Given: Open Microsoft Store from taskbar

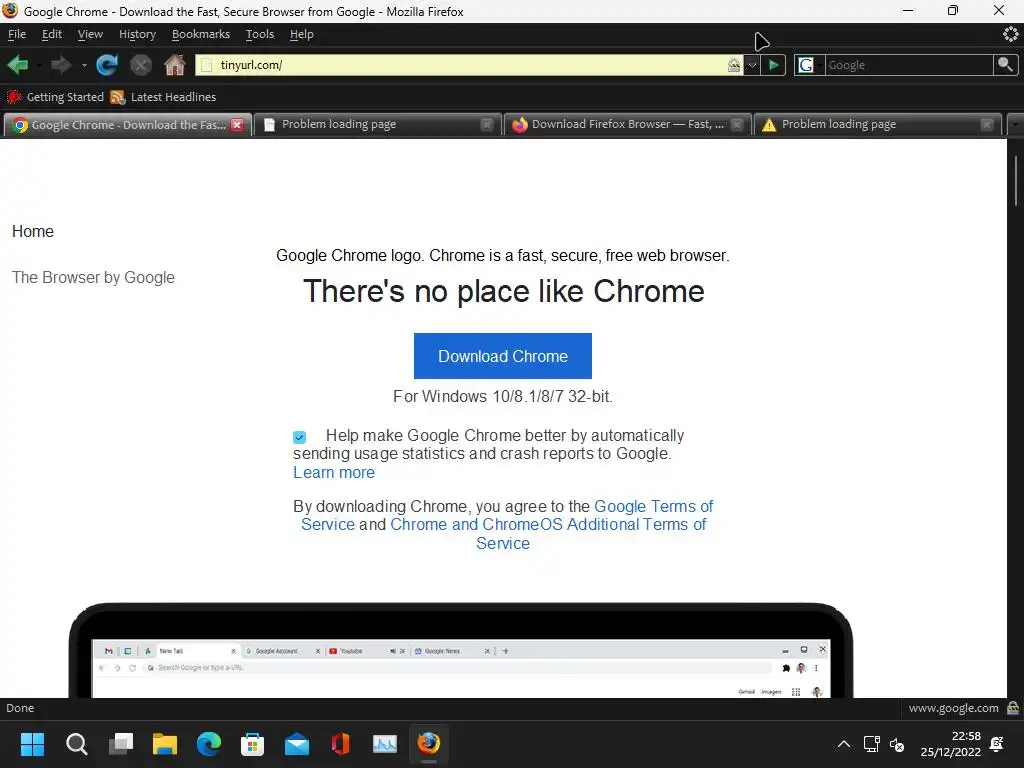Looking at the screenshot, I should tap(253, 744).
